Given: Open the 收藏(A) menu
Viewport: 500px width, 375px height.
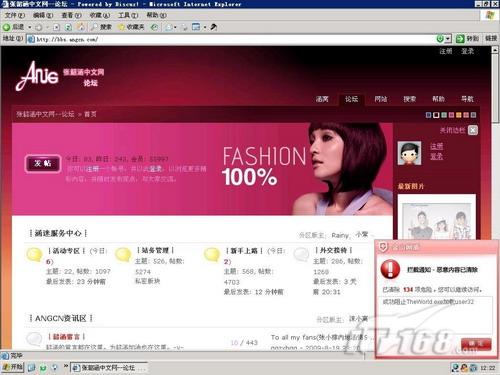Looking at the screenshot, I should tap(100, 15).
